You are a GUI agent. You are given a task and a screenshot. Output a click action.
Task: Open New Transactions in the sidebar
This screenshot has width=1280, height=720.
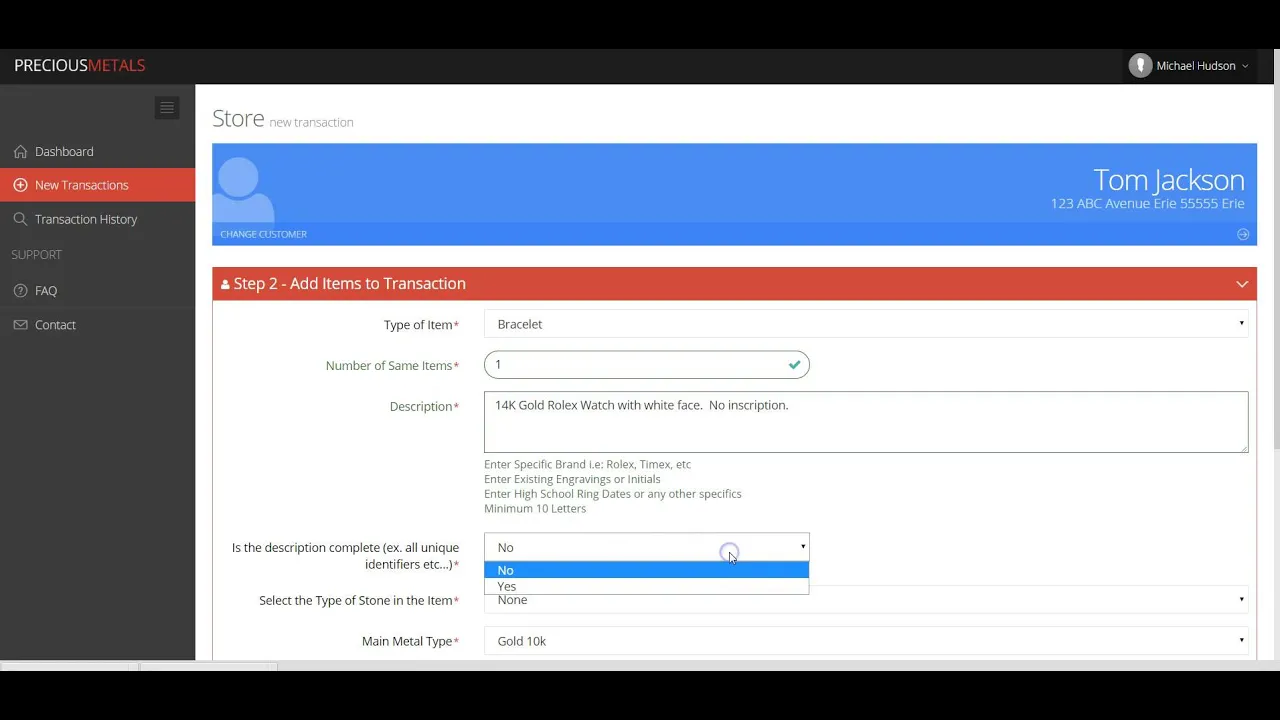97,185
